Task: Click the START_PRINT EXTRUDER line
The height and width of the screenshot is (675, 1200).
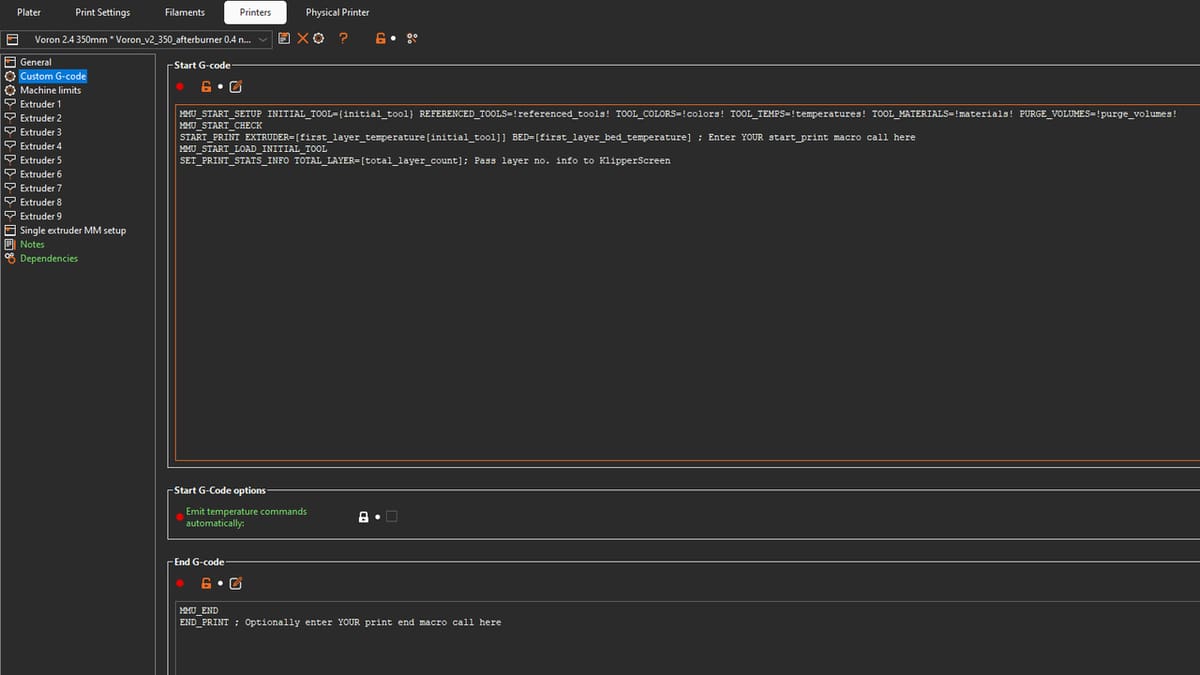Action: (x=547, y=137)
